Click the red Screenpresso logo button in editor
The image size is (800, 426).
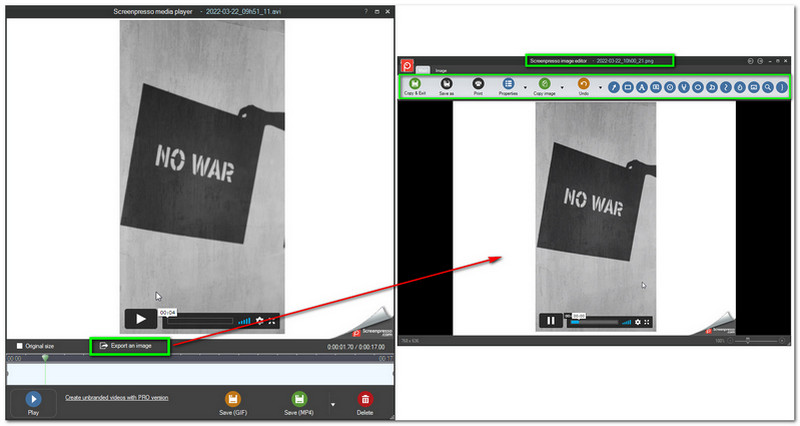click(x=407, y=65)
